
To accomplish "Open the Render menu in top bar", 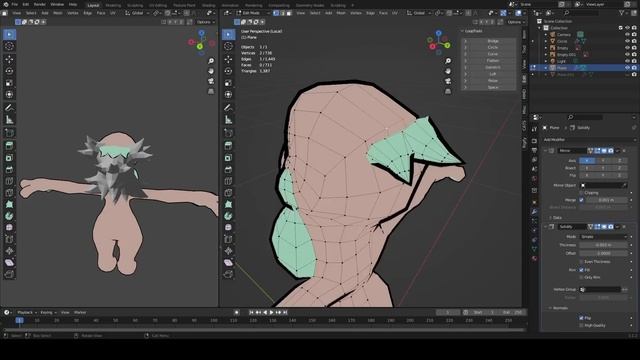I will (x=40, y=4).
